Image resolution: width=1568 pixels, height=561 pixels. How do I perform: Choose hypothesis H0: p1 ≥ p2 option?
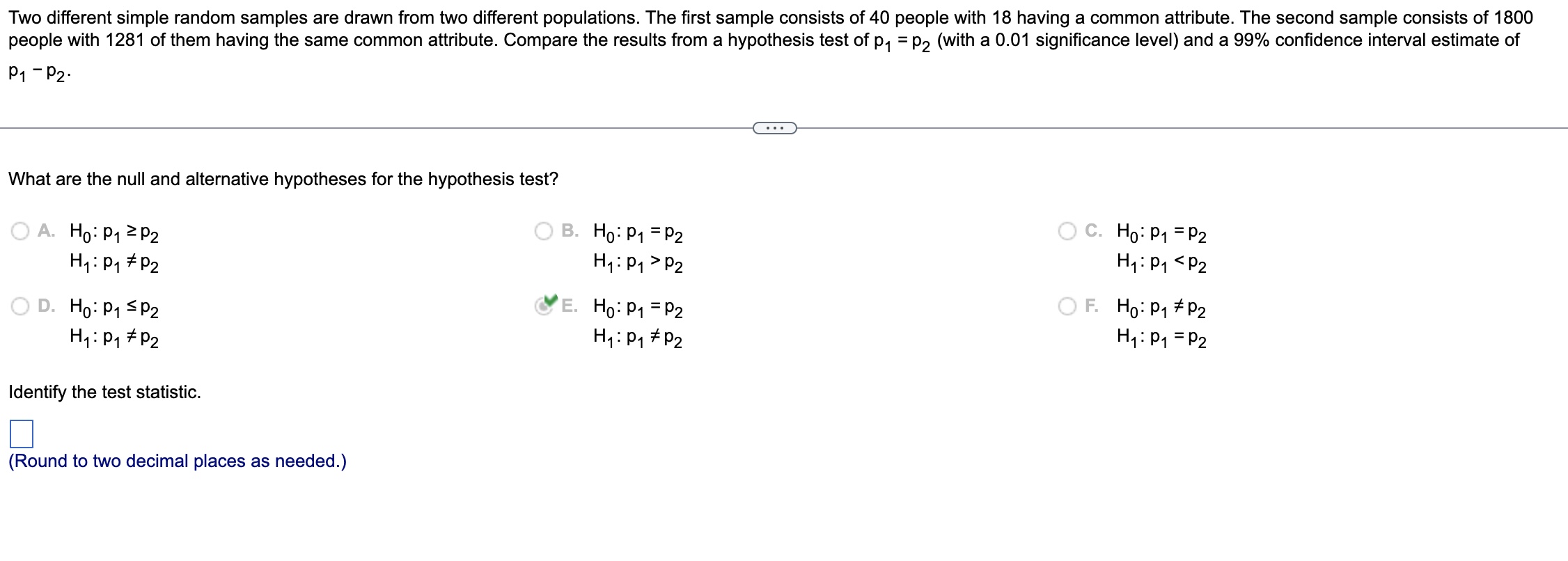click(x=113, y=234)
